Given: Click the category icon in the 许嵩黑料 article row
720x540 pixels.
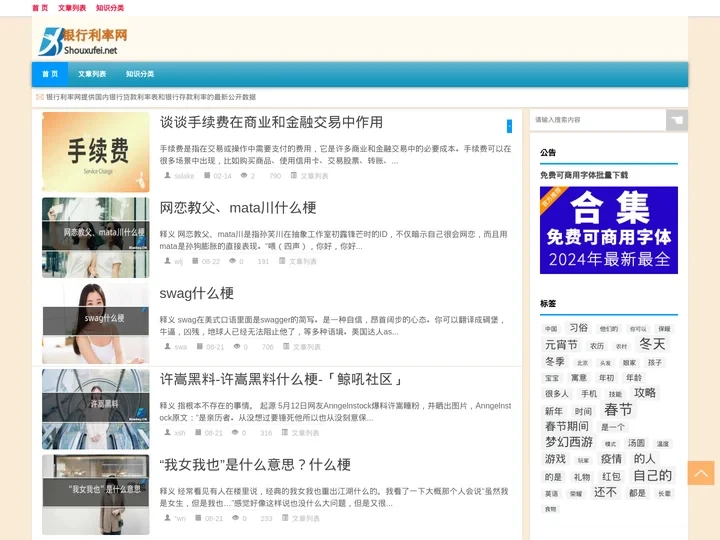Looking at the screenshot, I should pos(285,432).
